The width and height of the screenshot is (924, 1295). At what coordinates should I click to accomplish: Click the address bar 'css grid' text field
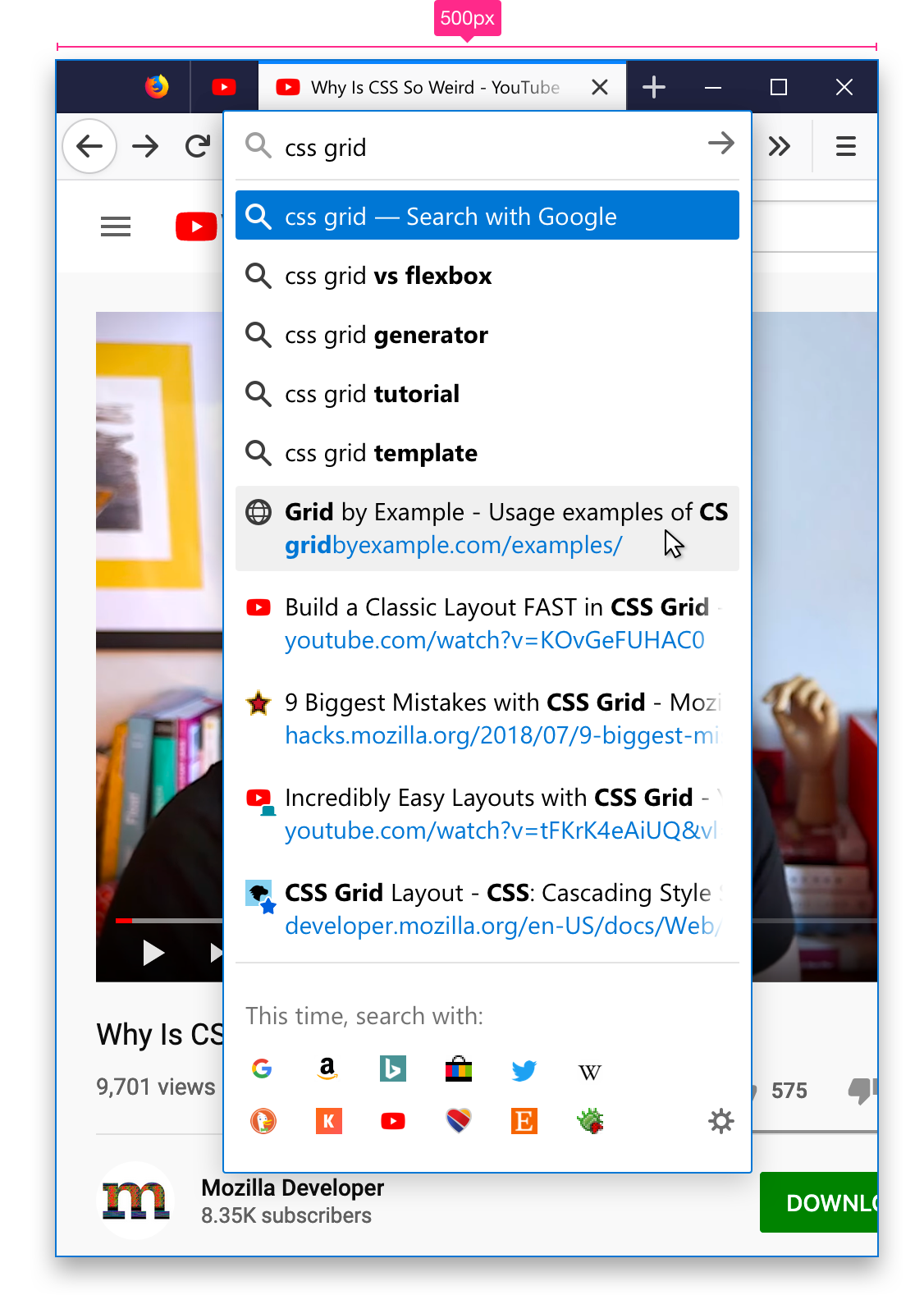487,148
